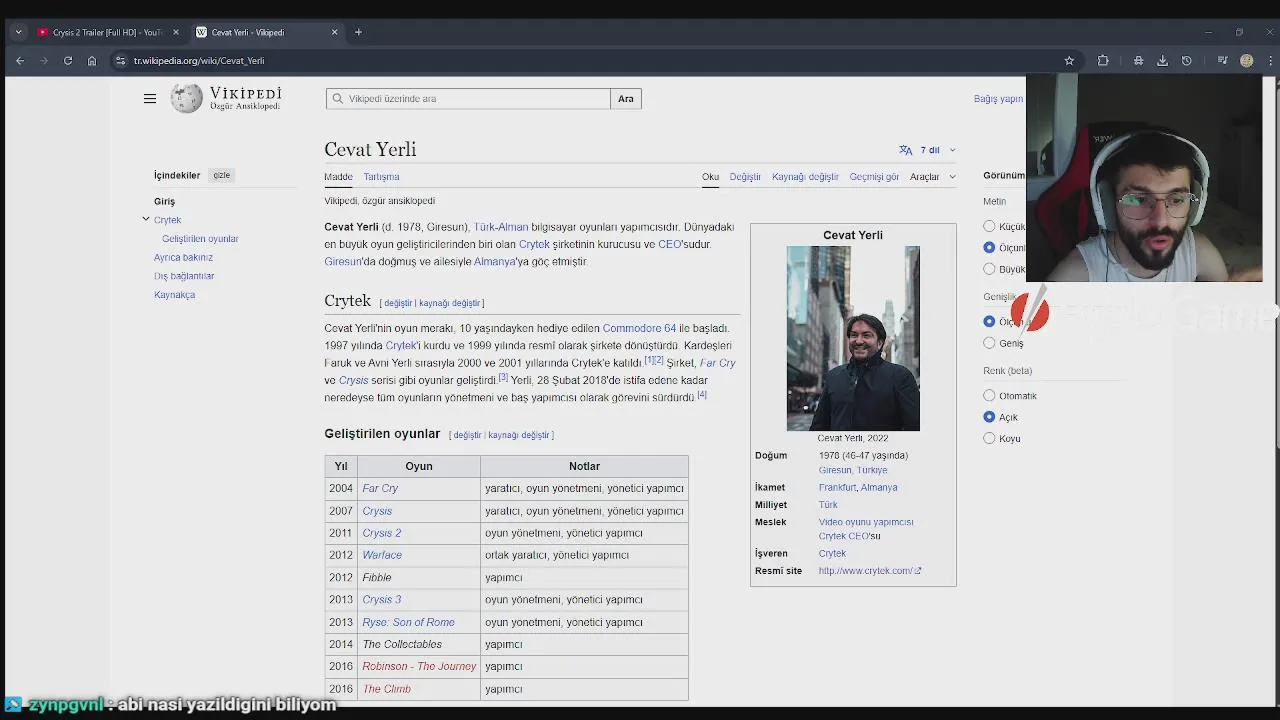Open the Geçmişi gör history tab
Image resolution: width=1280 pixels, height=720 pixels.
point(874,177)
